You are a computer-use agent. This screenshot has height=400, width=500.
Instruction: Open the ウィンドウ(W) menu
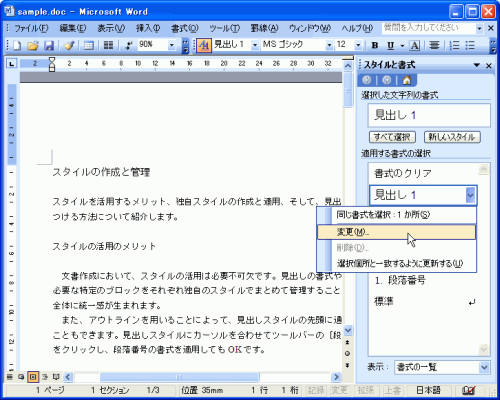310,28
